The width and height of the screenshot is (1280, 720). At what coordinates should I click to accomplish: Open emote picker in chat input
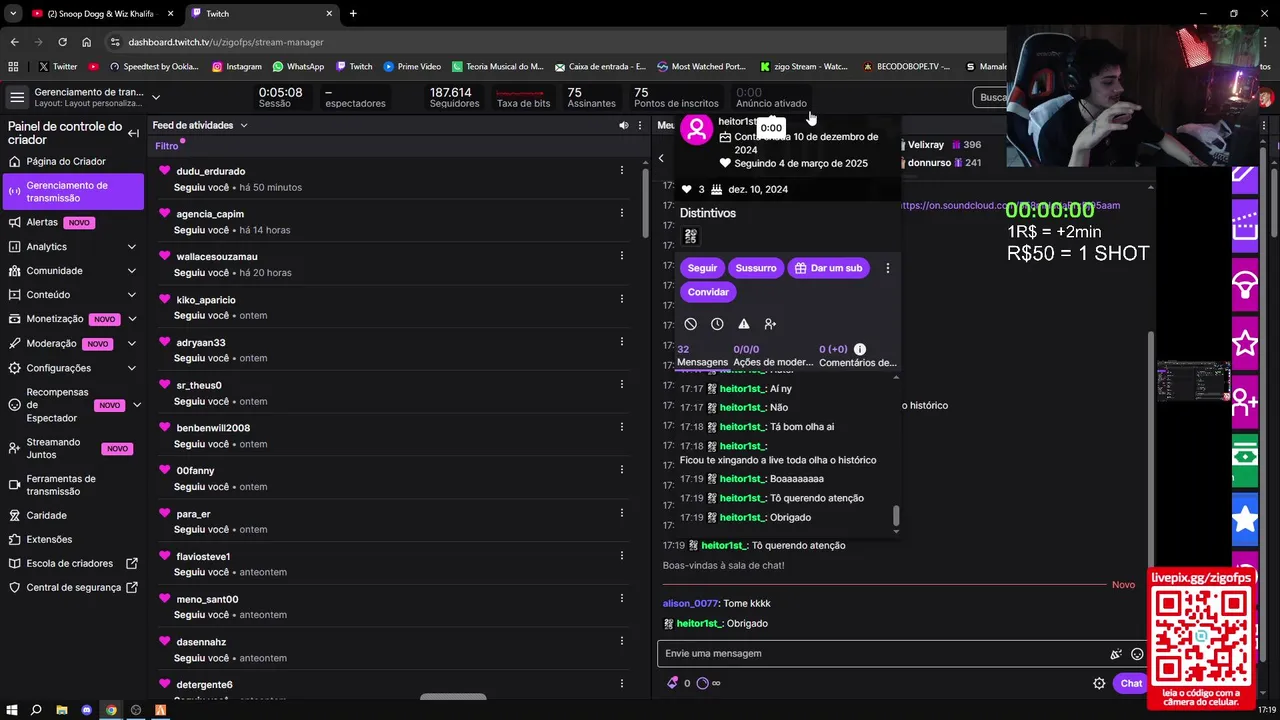[1137, 654]
